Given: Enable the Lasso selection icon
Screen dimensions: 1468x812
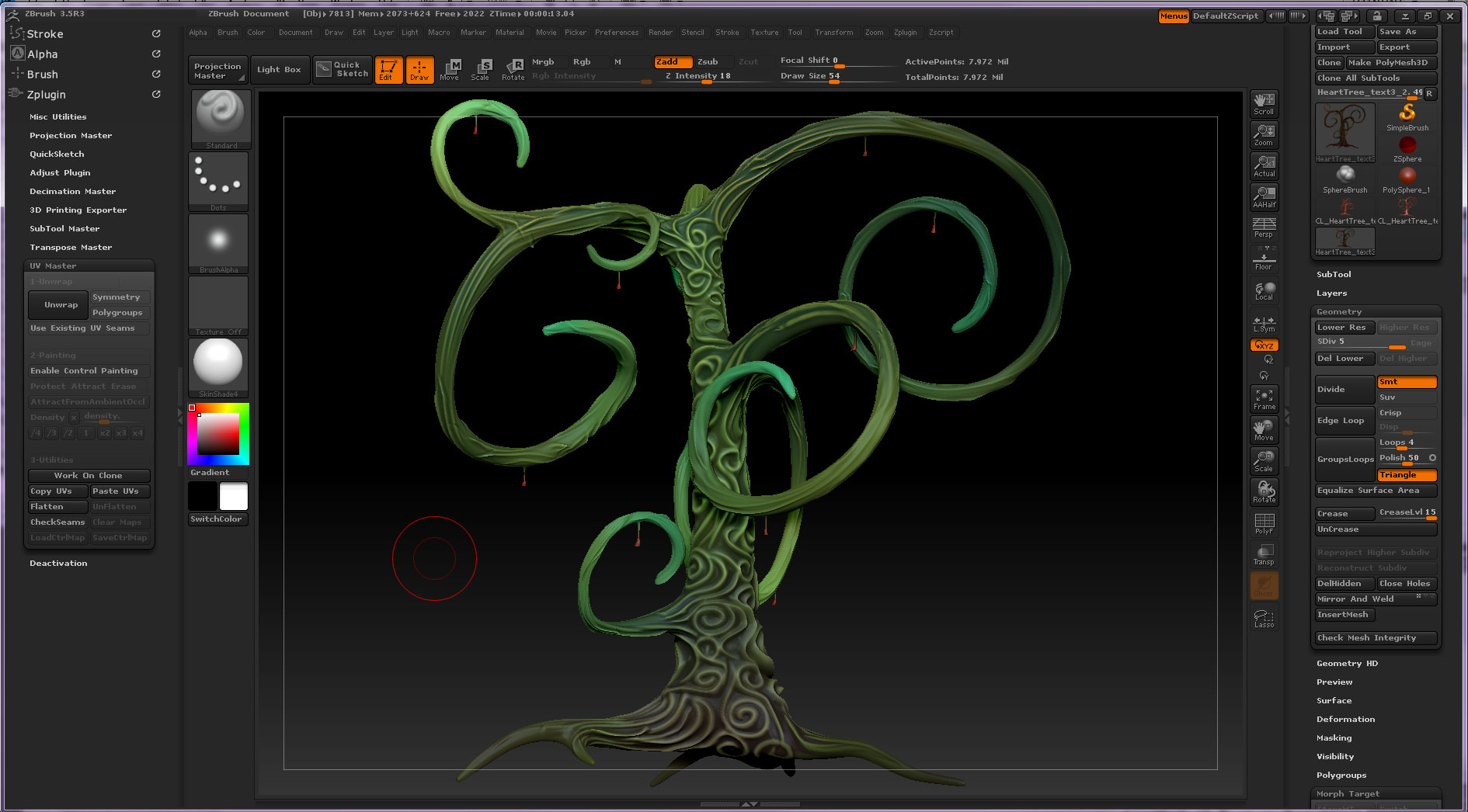Looking at the screenshot, I should coord(1264,618).
